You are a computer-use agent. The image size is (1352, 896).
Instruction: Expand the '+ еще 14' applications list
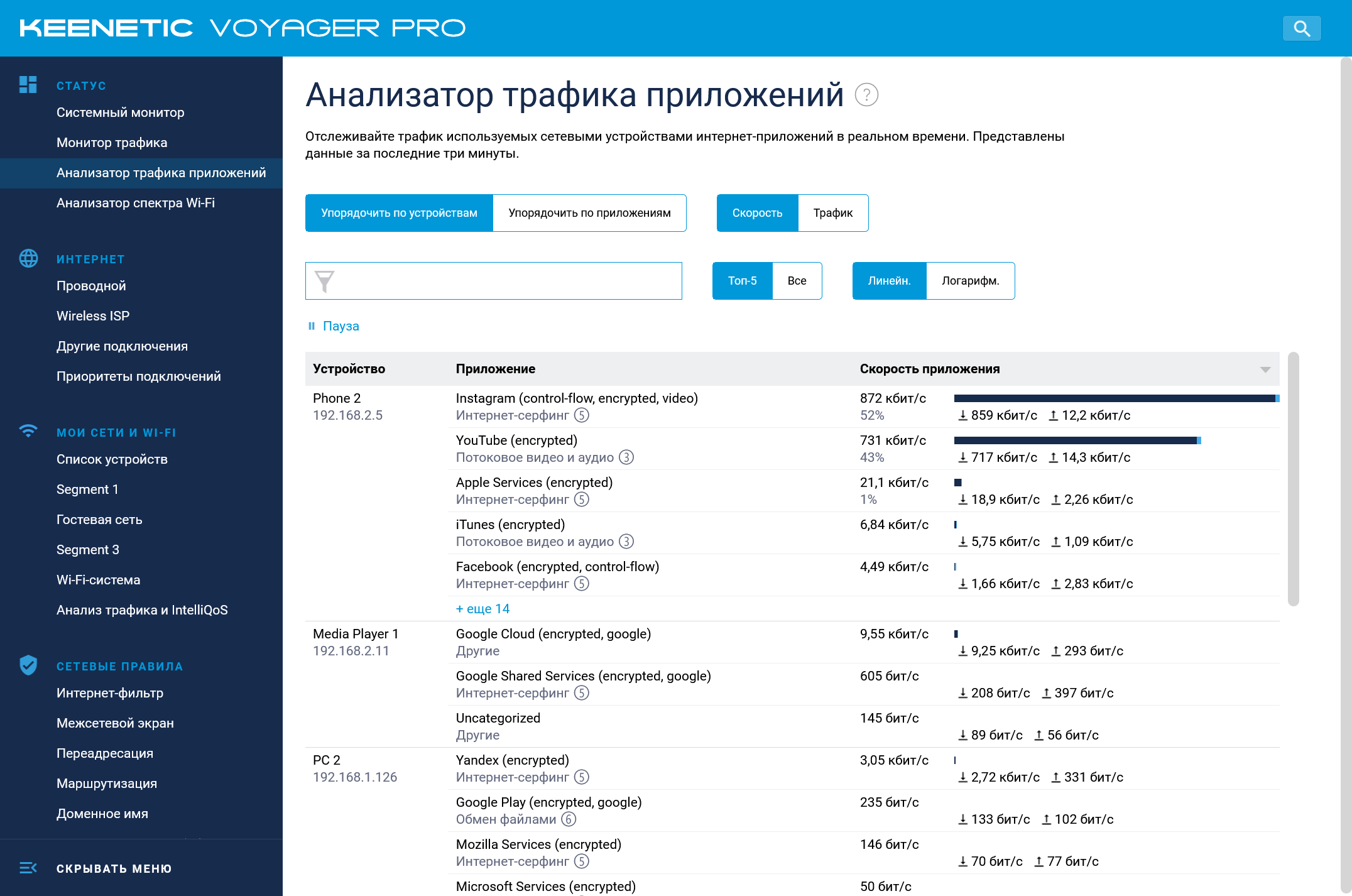tap(482, 609)
